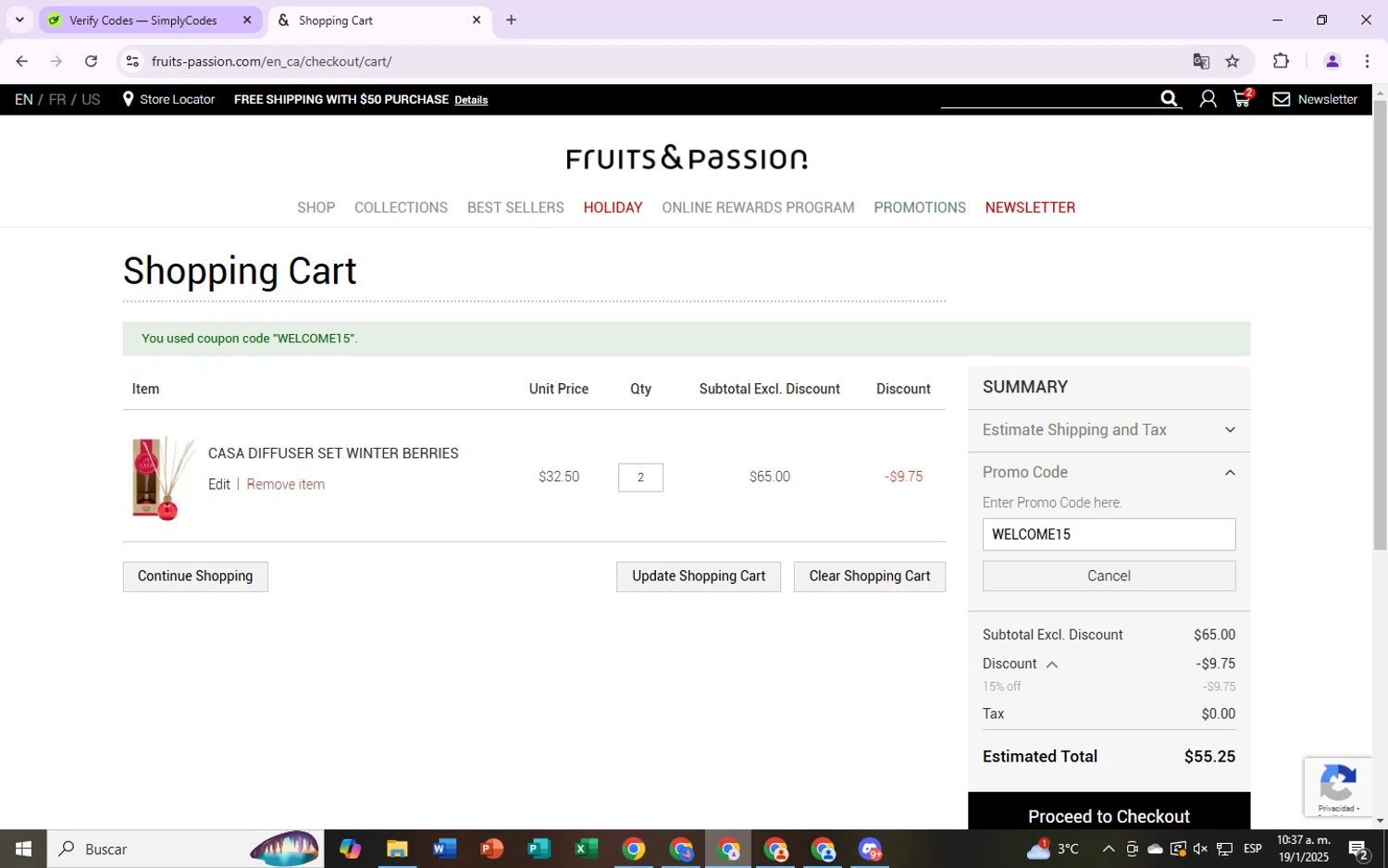Open Chrome profile avatar icon
This screenshot has height=868, width=1388.
click(x=1332, y=61)
